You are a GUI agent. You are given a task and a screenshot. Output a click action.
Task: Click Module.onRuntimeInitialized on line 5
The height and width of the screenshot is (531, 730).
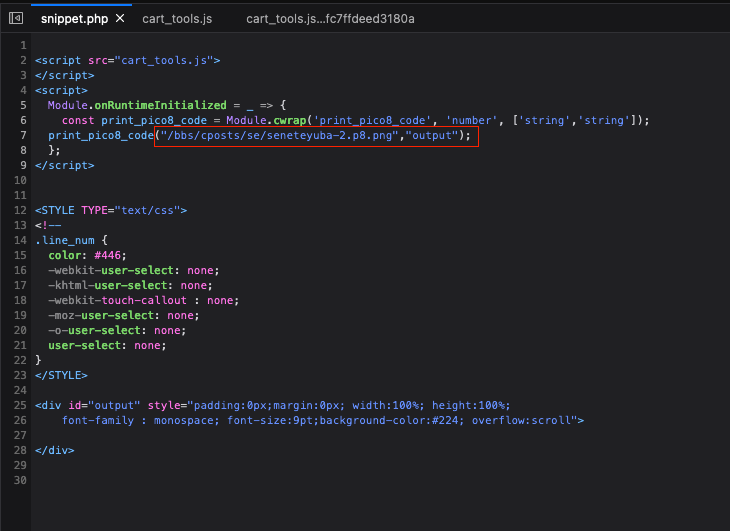[x=137, y=105]
